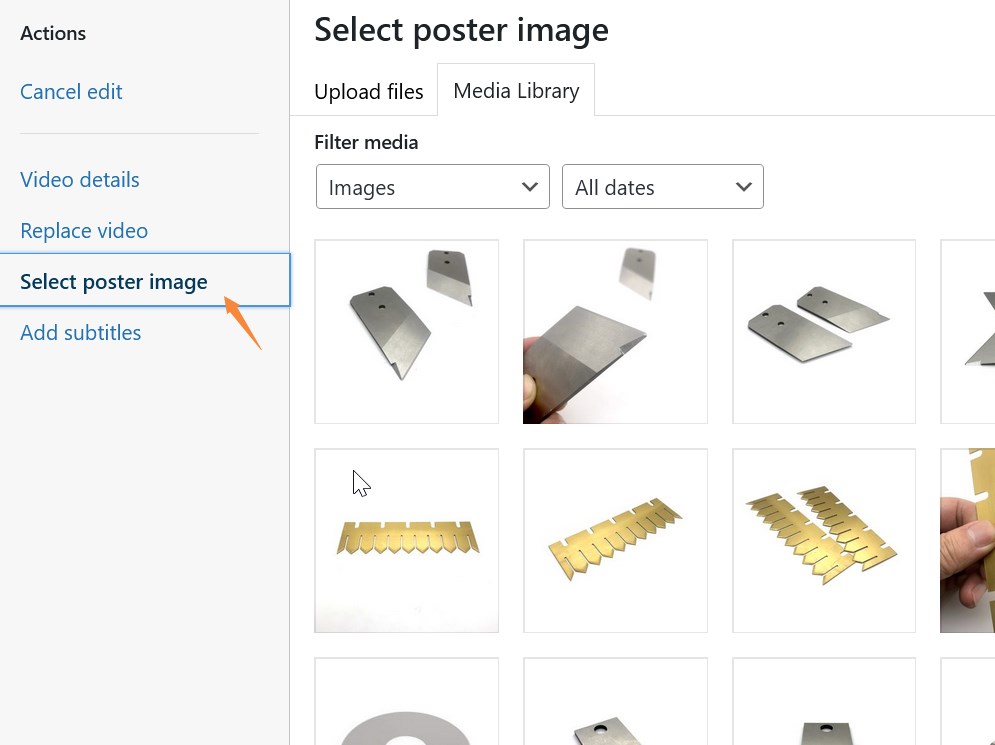Image resolution: width=995 pixels, height=745 pixels.
Task: Click the Cancel edit link
Action: click(x=71, y=92)
